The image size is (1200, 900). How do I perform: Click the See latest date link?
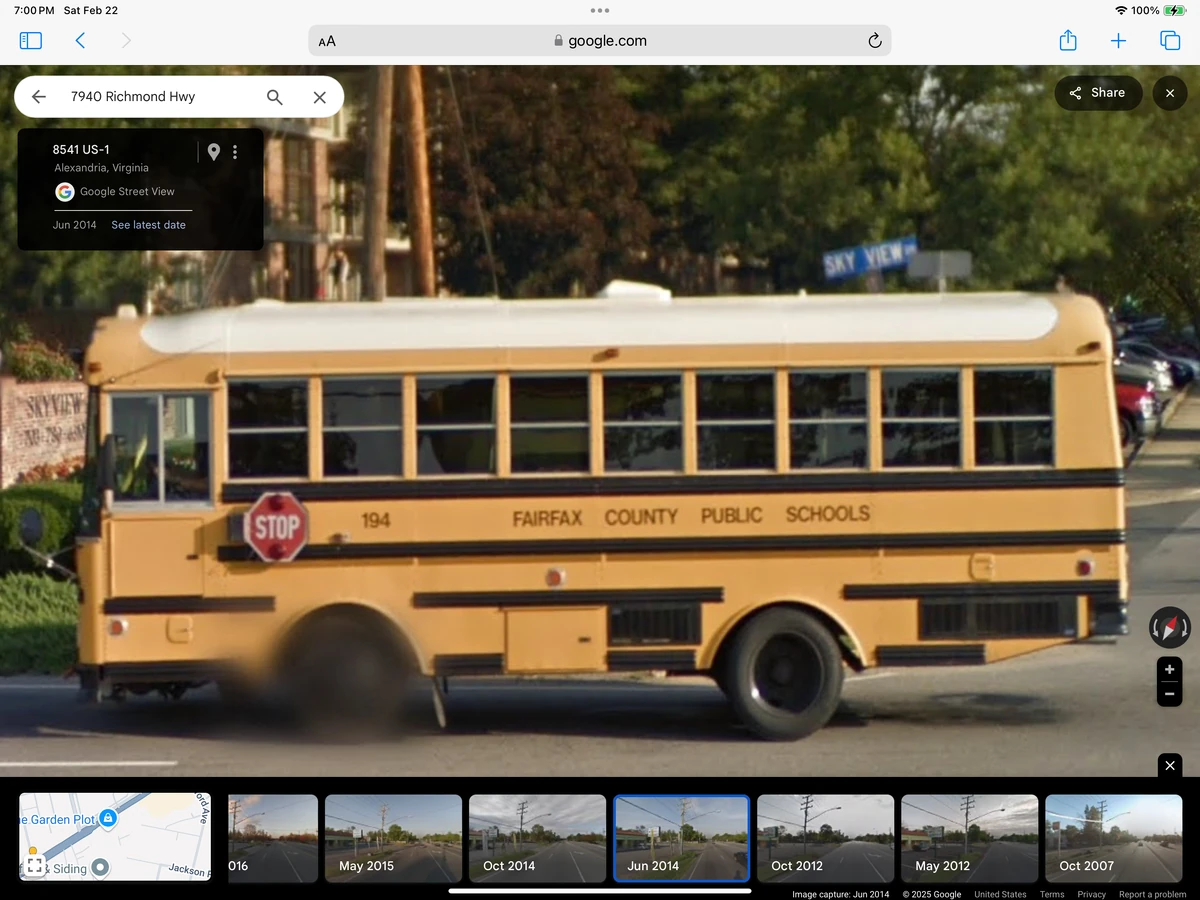tap(148, 225)
